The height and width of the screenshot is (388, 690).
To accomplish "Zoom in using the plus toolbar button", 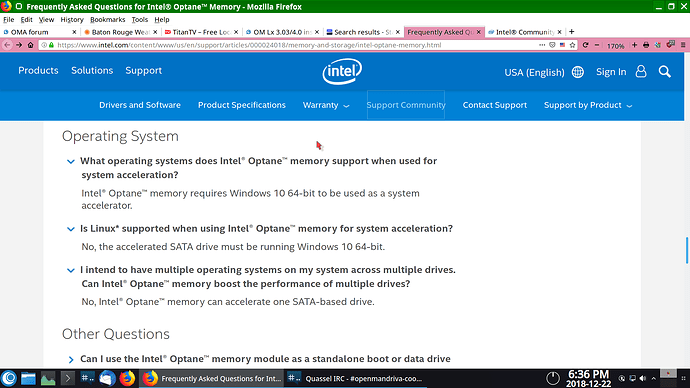I will [635, 45].
